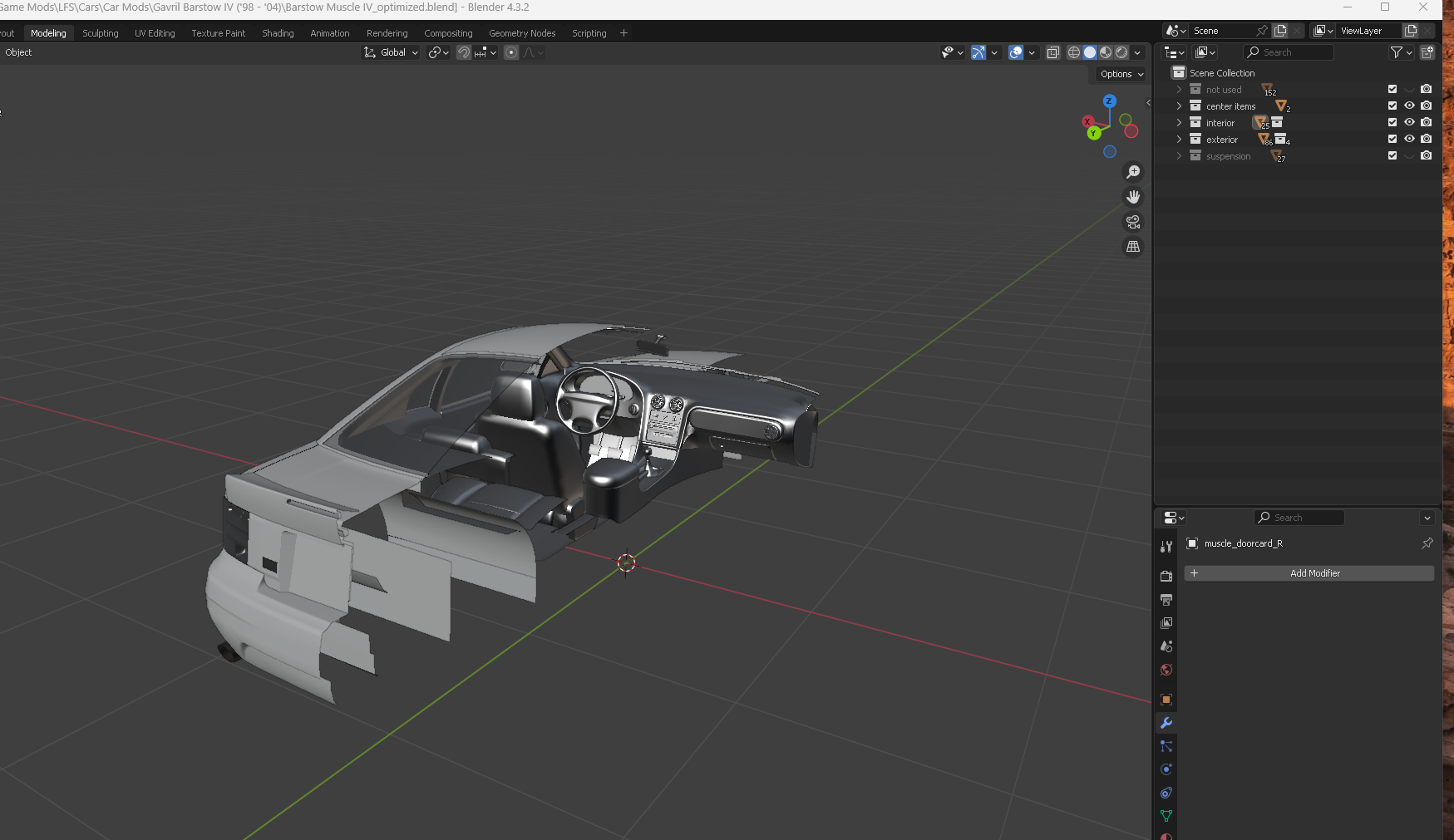Screen dimensions: 1454x840
Task: Open the Object Data properties tab
Action: coord(1166,816)
